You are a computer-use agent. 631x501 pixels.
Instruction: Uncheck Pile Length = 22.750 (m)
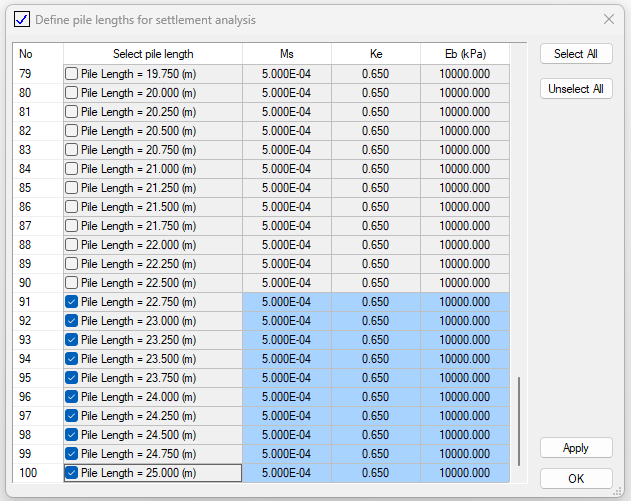click(71, 302)
